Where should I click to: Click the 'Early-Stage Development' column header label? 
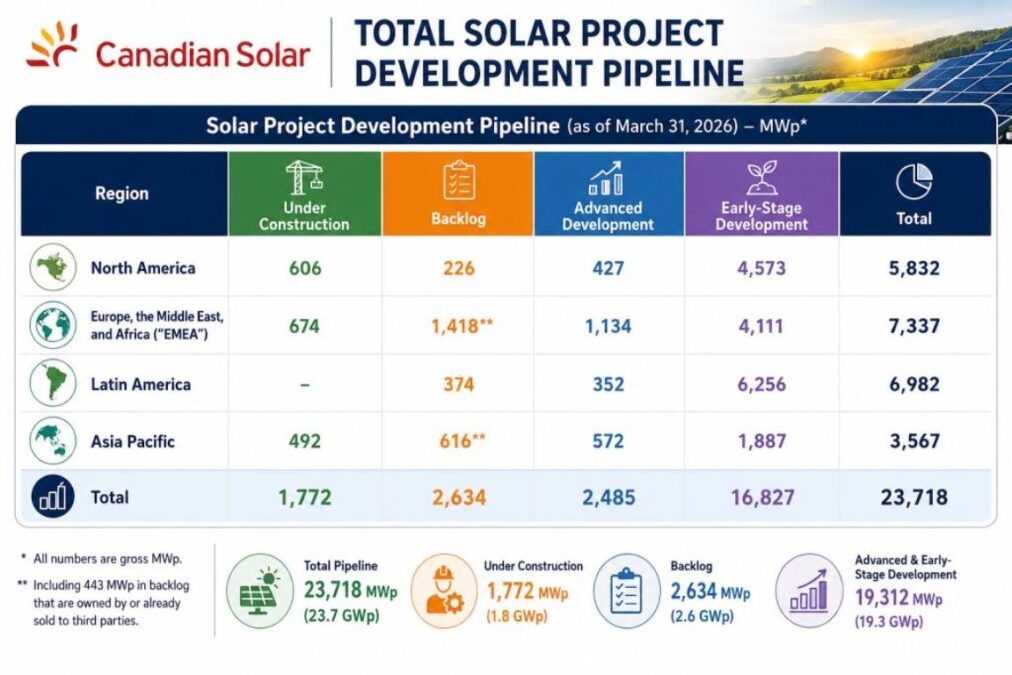pos(762,216)
